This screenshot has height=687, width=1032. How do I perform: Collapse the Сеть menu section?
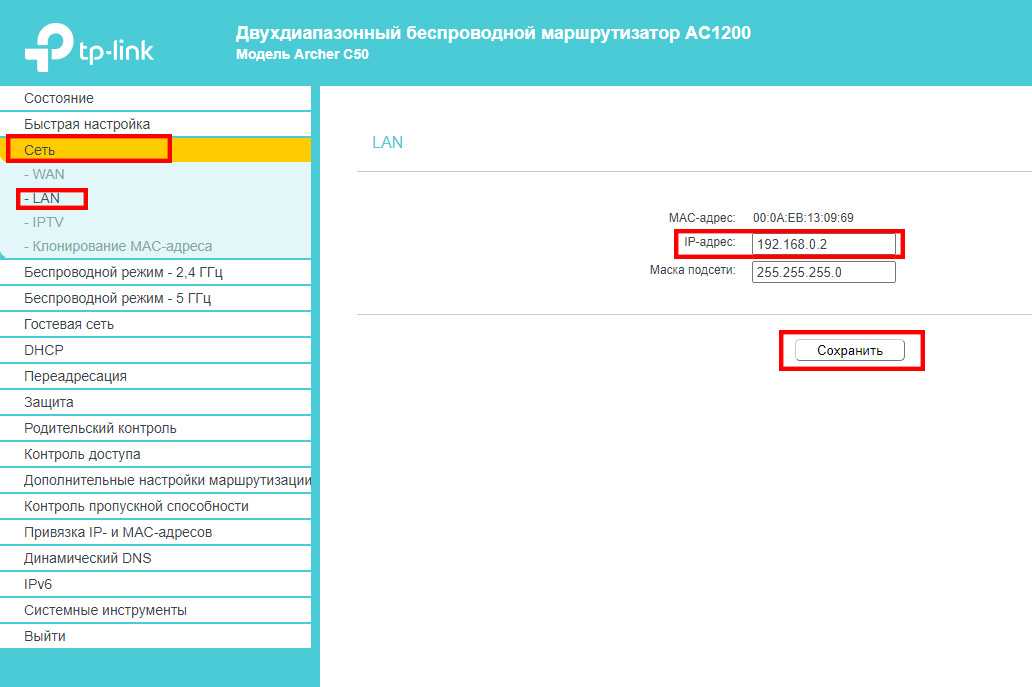point(40,150)
